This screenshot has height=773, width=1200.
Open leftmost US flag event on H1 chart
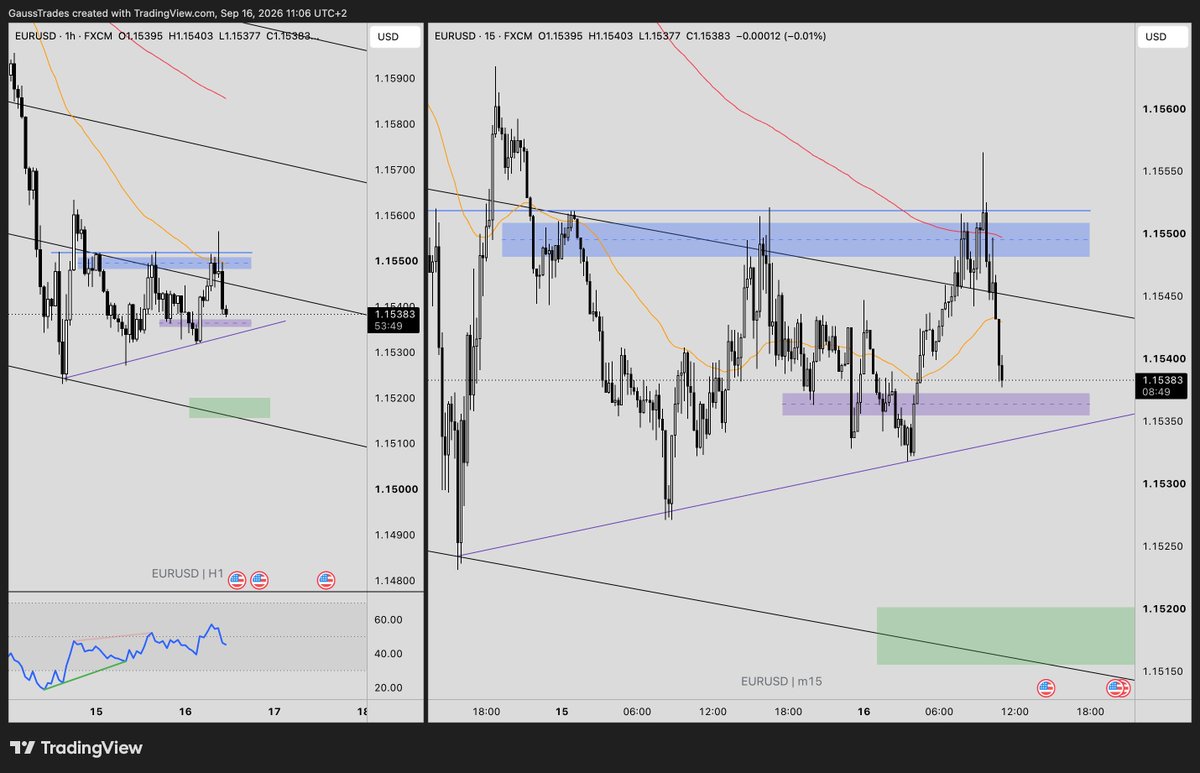[237, 579]
